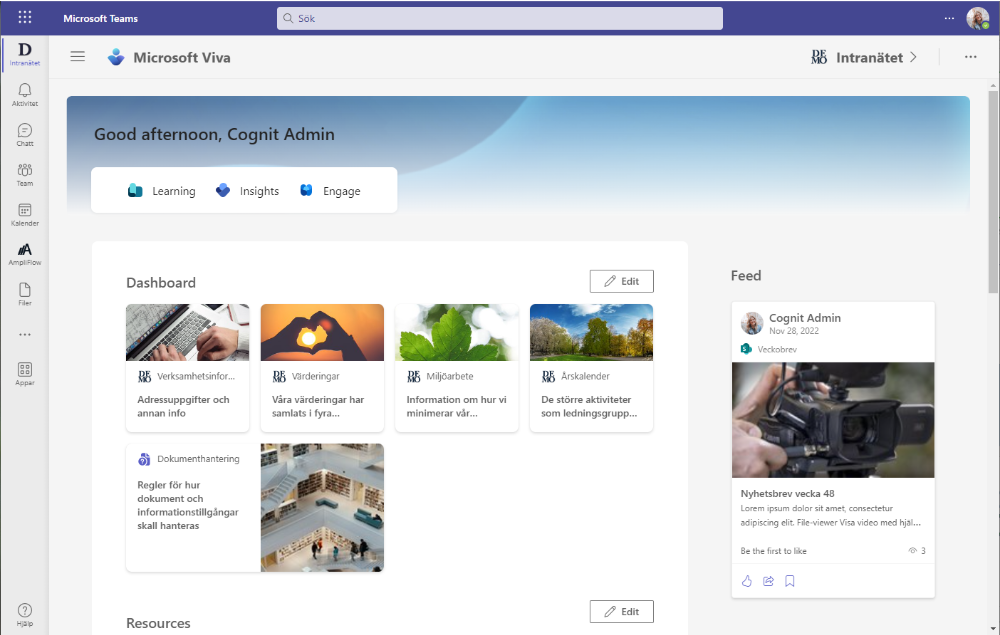Open the Kalender app icon
The width and height of the screenshot is (1000, 635).
coord(25,214)
